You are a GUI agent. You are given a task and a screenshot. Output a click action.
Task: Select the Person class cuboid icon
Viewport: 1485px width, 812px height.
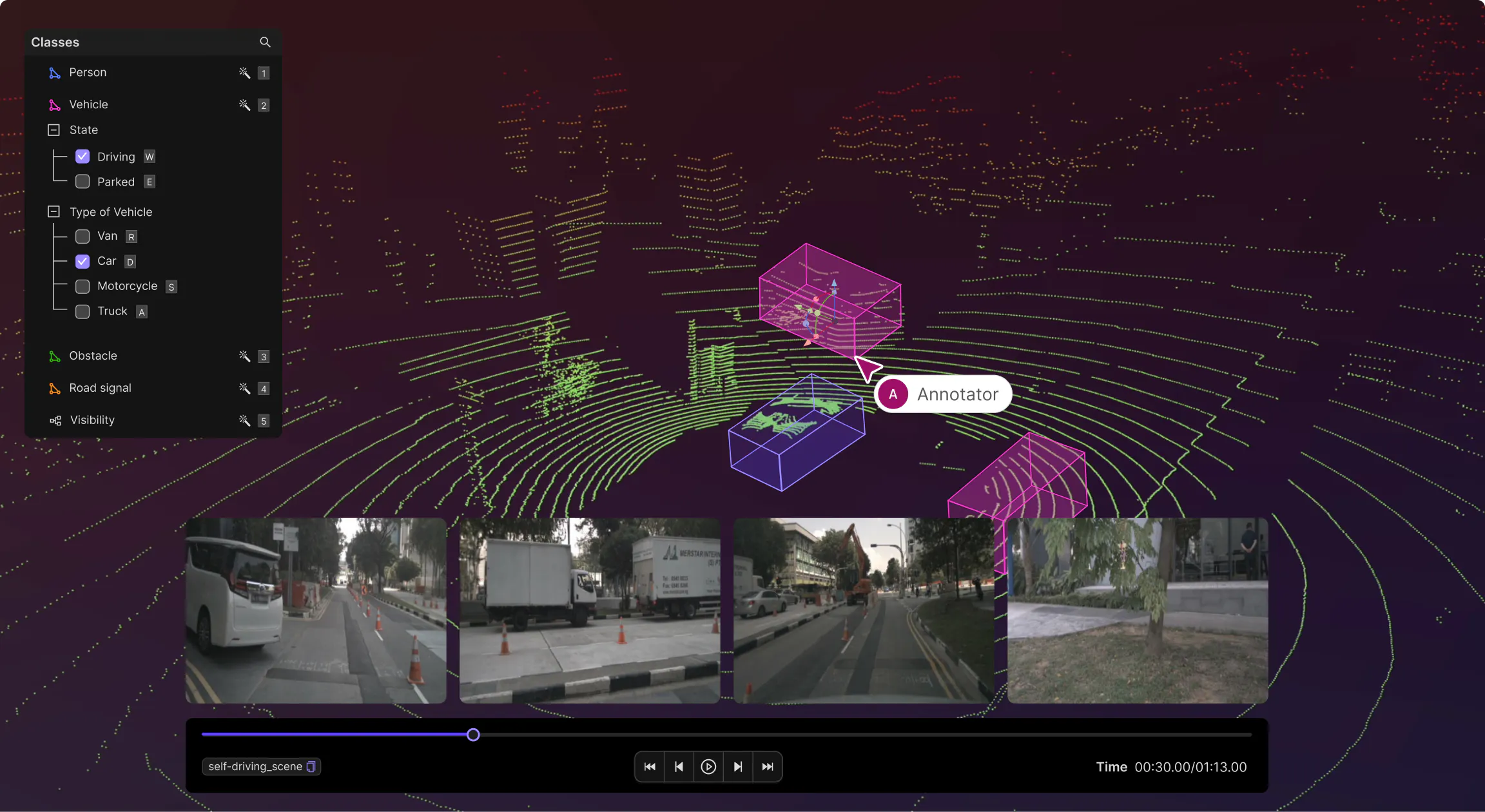(x=55, y=73)
